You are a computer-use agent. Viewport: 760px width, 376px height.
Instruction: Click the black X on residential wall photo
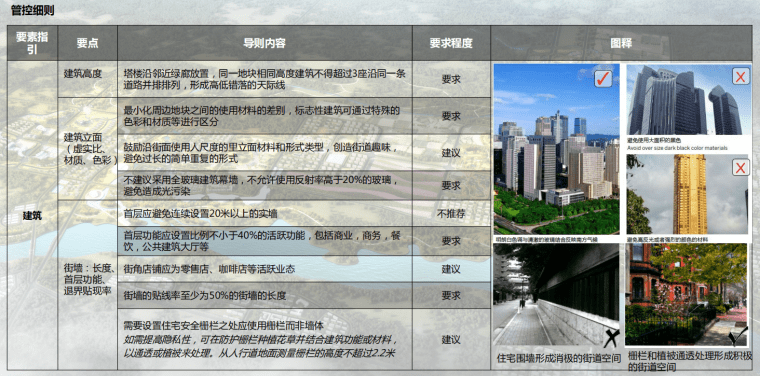tap(611, 338)
